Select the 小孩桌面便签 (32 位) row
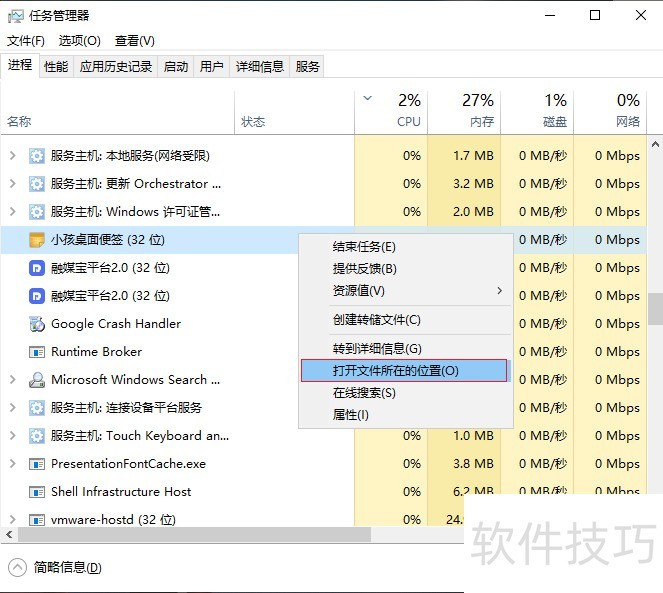This screenshot has width=663, height=593. pos(150,240)
